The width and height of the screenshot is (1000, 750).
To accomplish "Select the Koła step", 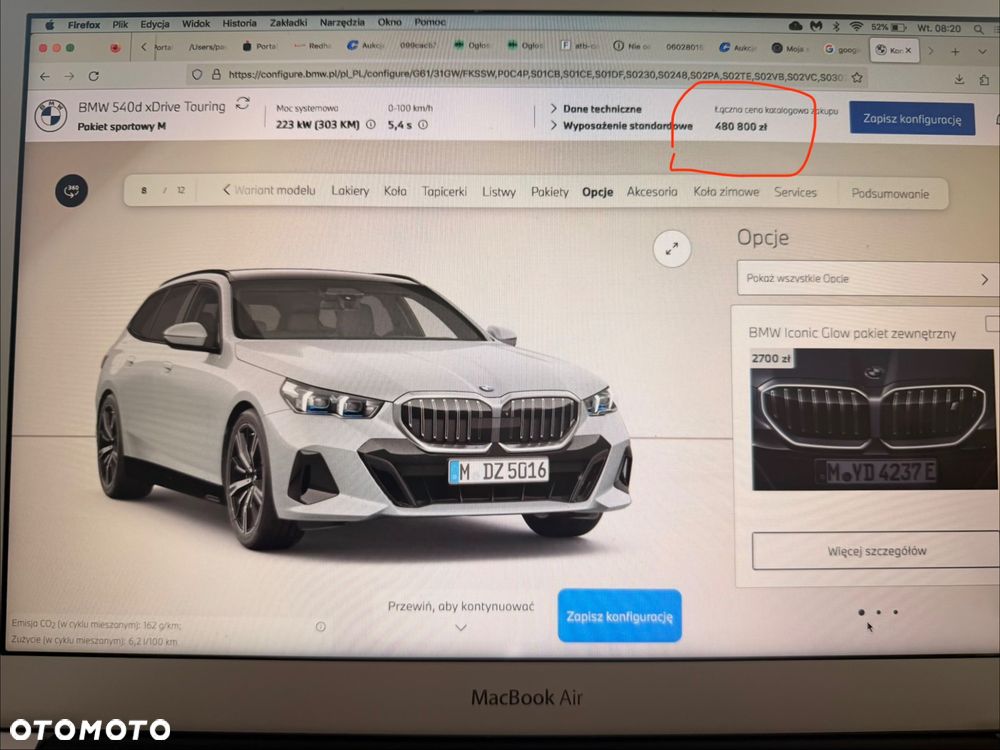I will (395, 191).
